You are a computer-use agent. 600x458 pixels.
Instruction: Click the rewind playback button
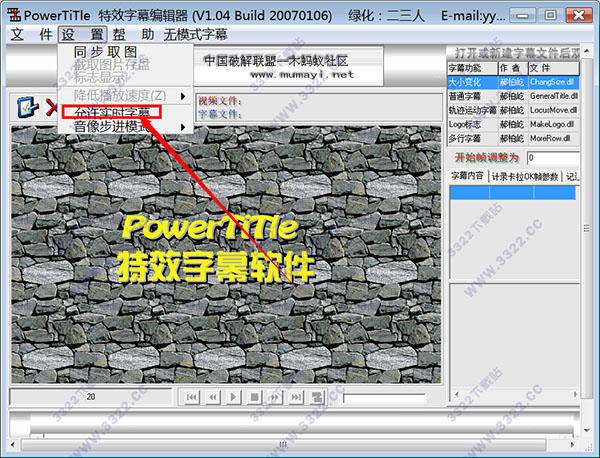point(212,397)
